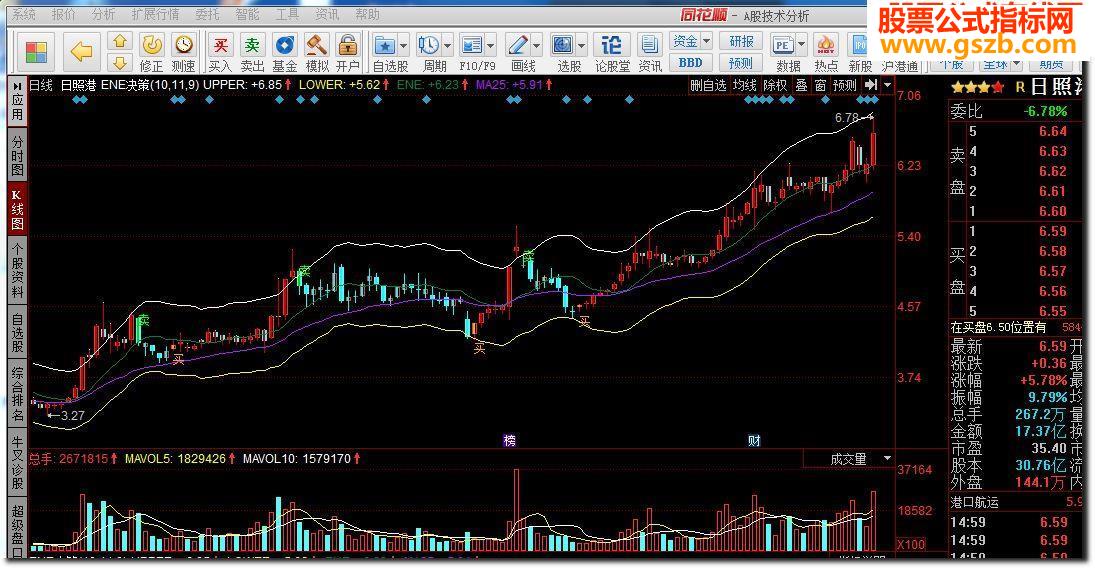Run the 测速 speed test icon

[x=184, y=53]
